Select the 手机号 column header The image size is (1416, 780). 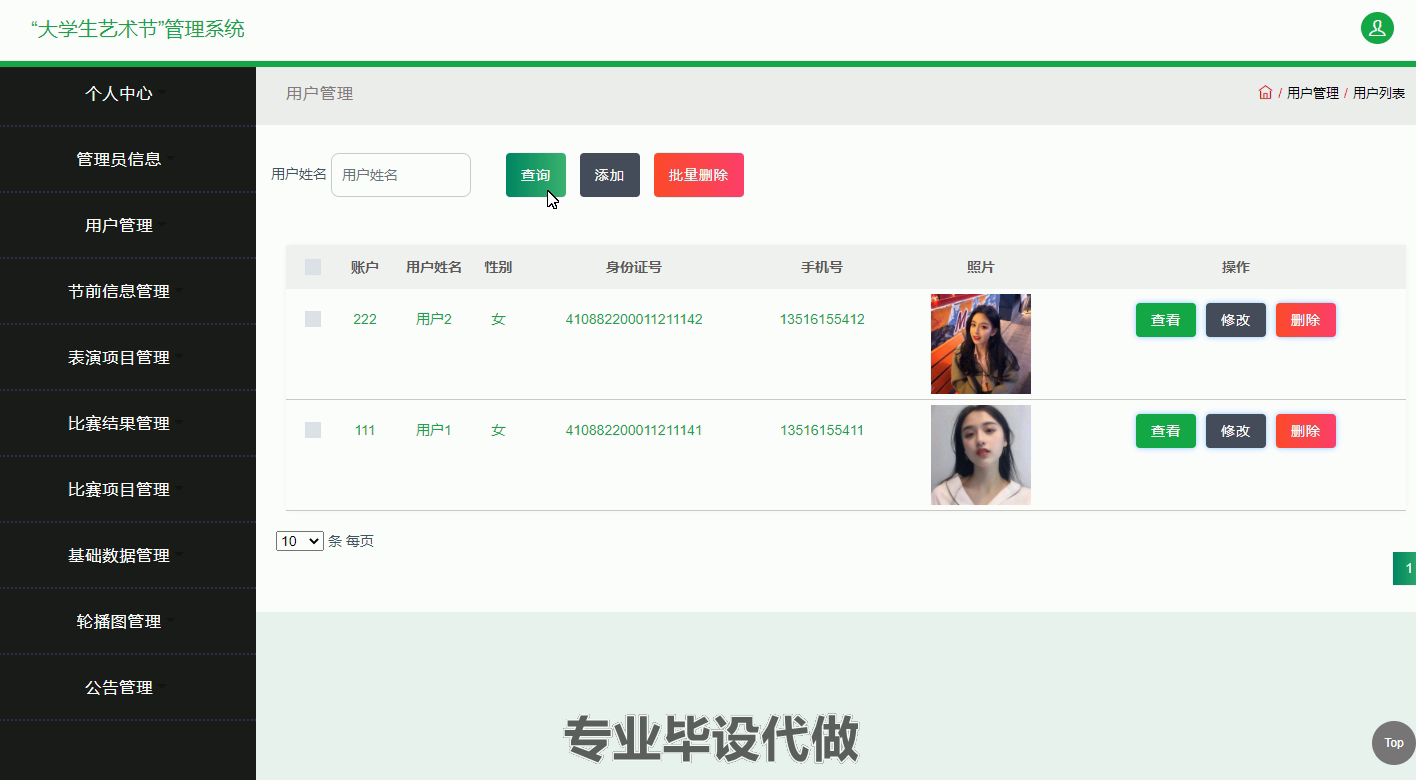coord(822,267)
